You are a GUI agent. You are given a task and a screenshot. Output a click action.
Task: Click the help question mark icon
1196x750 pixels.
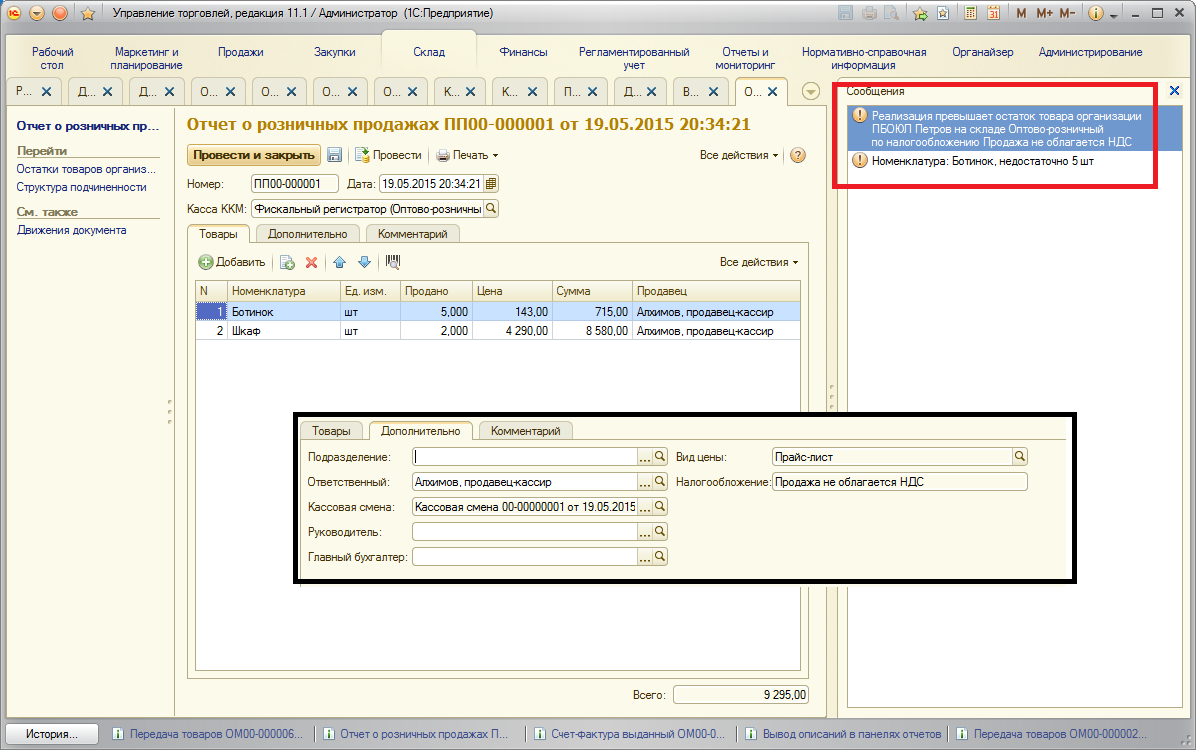(x=797, y=155)
